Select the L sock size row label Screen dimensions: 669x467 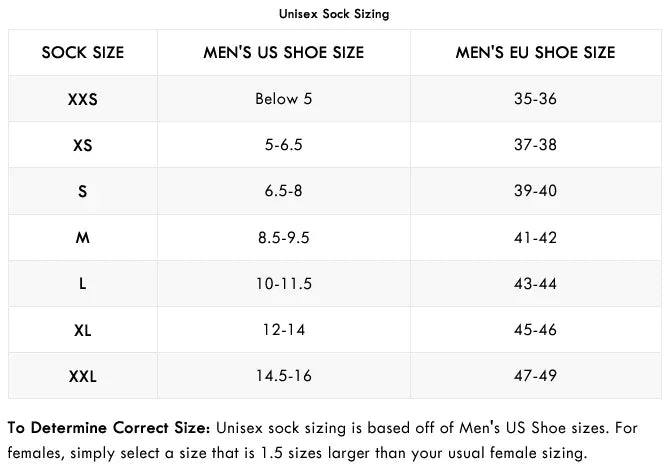tap(83, 284)
